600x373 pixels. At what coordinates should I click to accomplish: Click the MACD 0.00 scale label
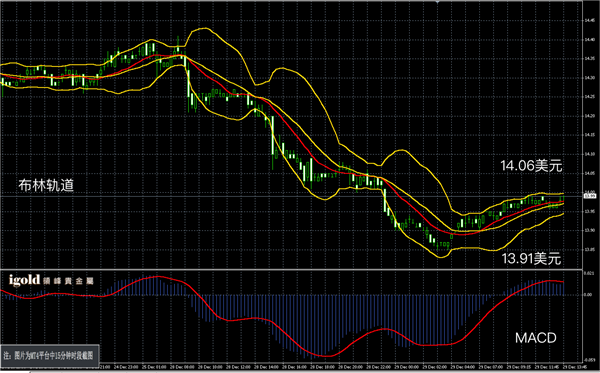pyautogui.click(x=588, y=295)
